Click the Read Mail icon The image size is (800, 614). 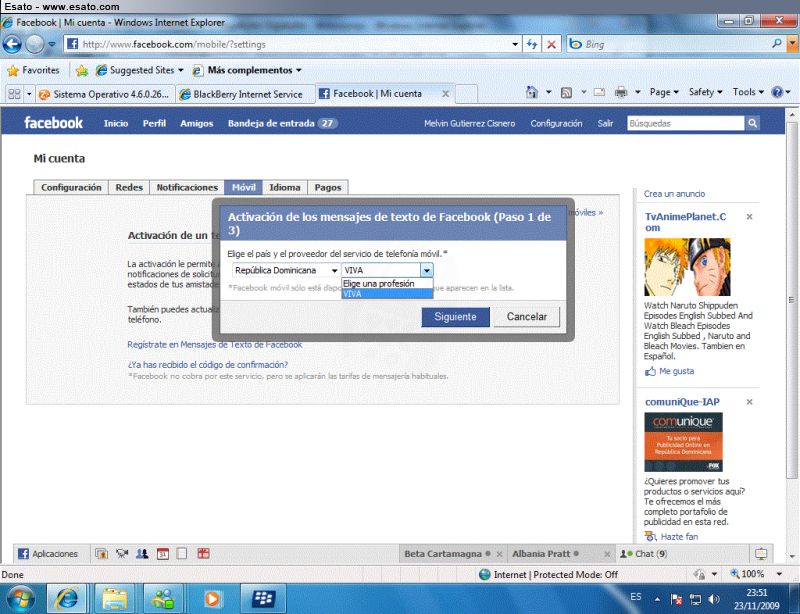[x=599, y=92]
